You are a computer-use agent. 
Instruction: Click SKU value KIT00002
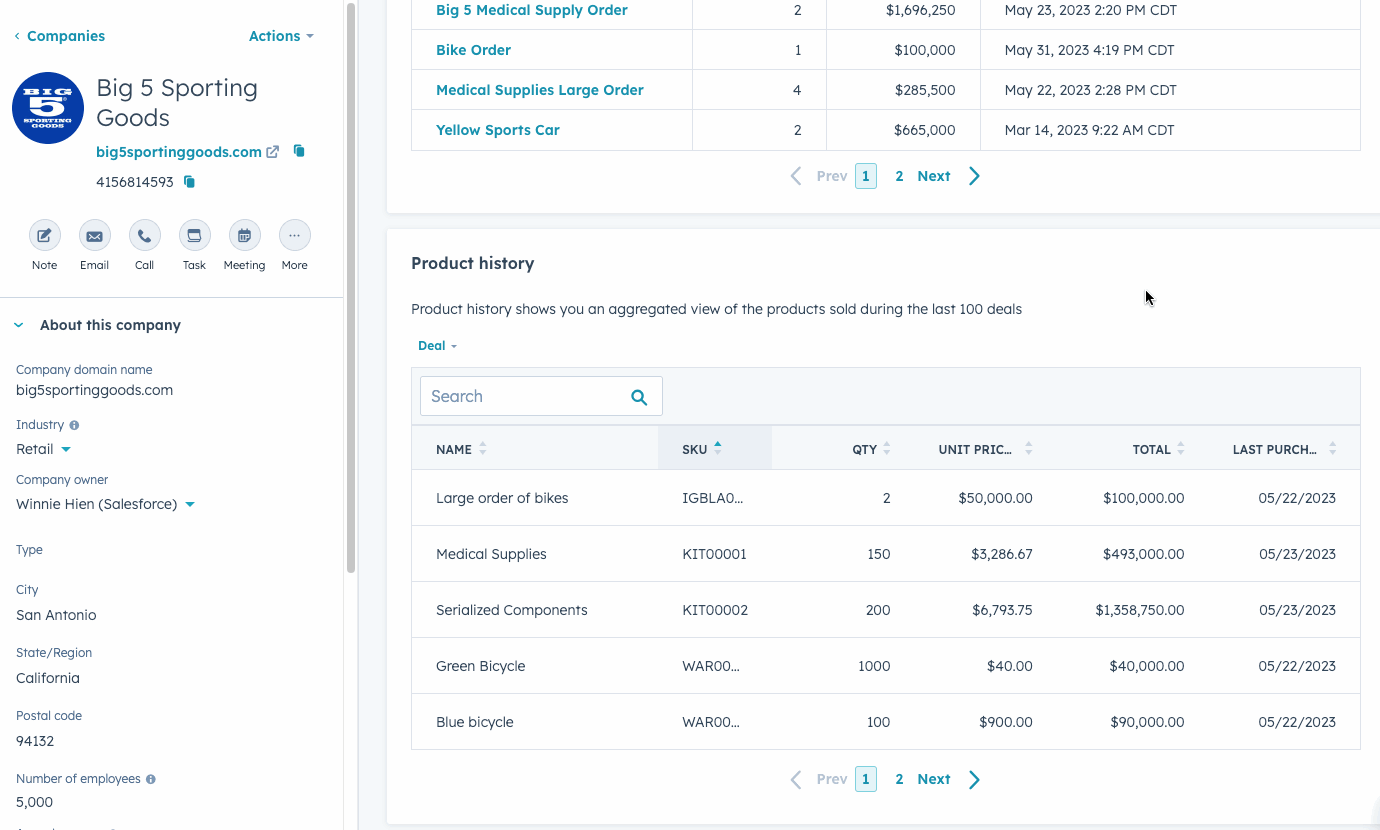tap(715, 610)
